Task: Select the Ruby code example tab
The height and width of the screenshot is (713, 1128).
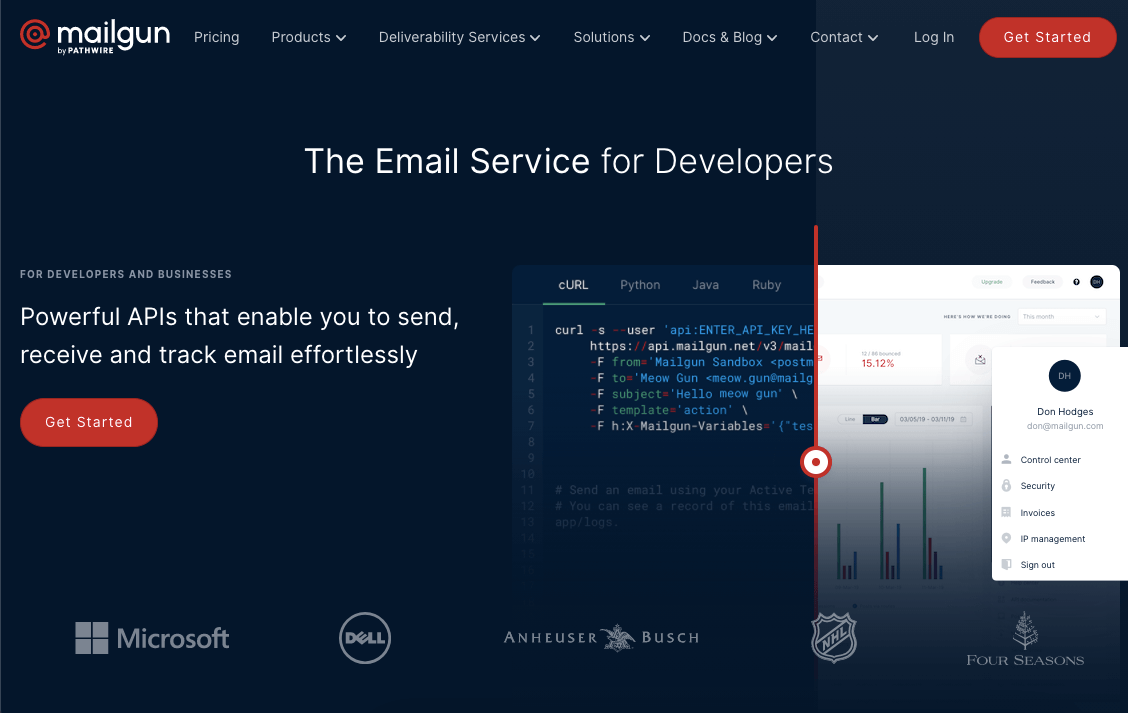Action: coord(766,285)
